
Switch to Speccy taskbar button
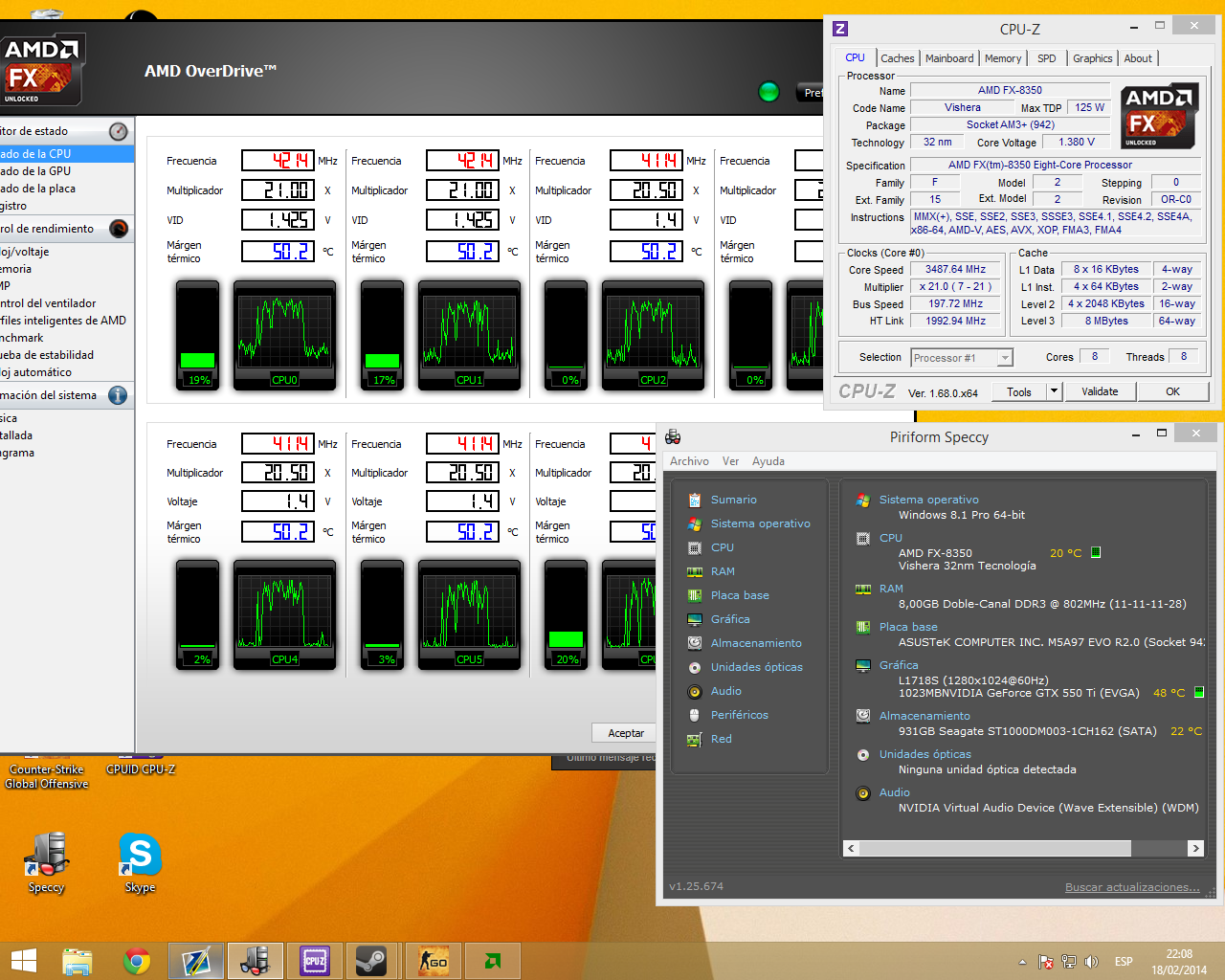point(256,961)
